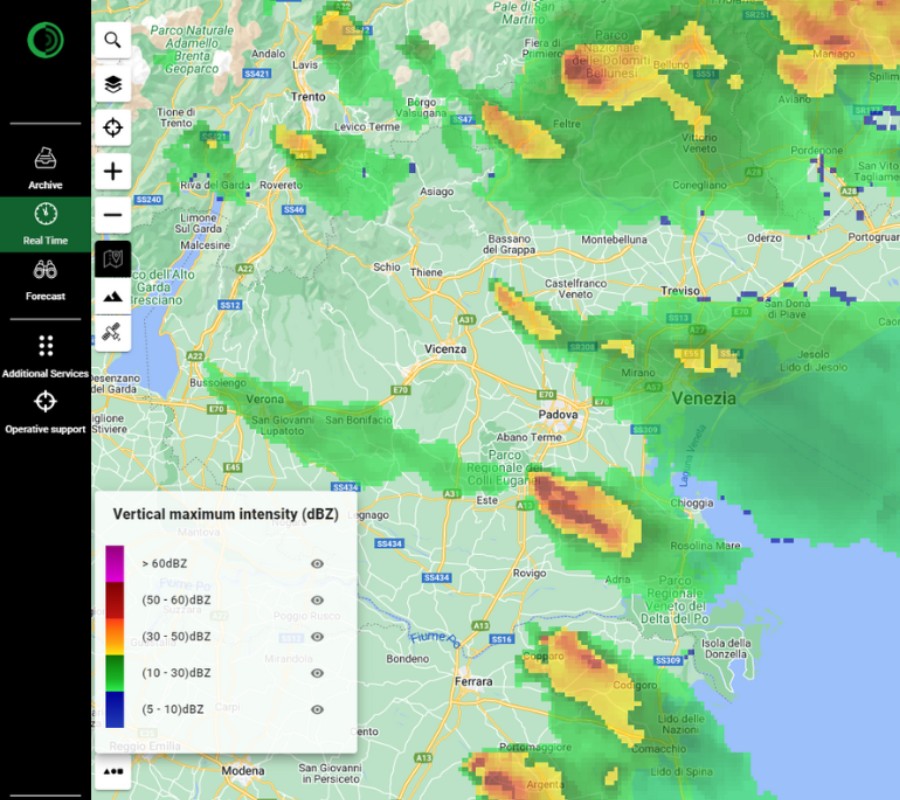Open the more options ellipsis button
Screen dimensions: 900x800
pyautogui.click(x=112, y=771)
